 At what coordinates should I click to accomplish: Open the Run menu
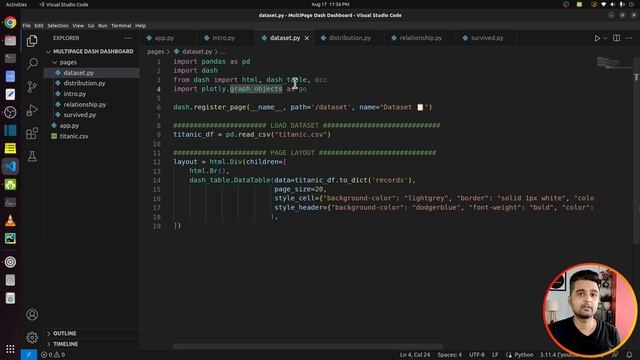pos(102,25)
